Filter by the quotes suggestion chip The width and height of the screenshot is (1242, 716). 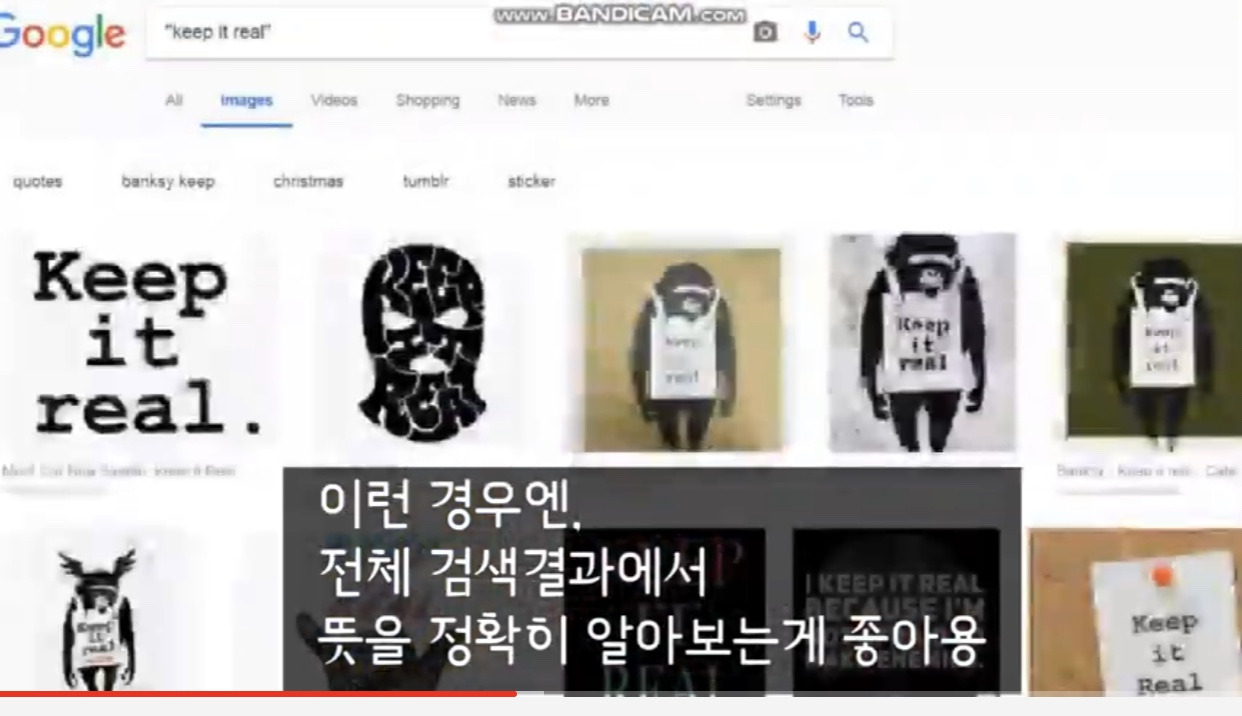(x=38, y=181)
